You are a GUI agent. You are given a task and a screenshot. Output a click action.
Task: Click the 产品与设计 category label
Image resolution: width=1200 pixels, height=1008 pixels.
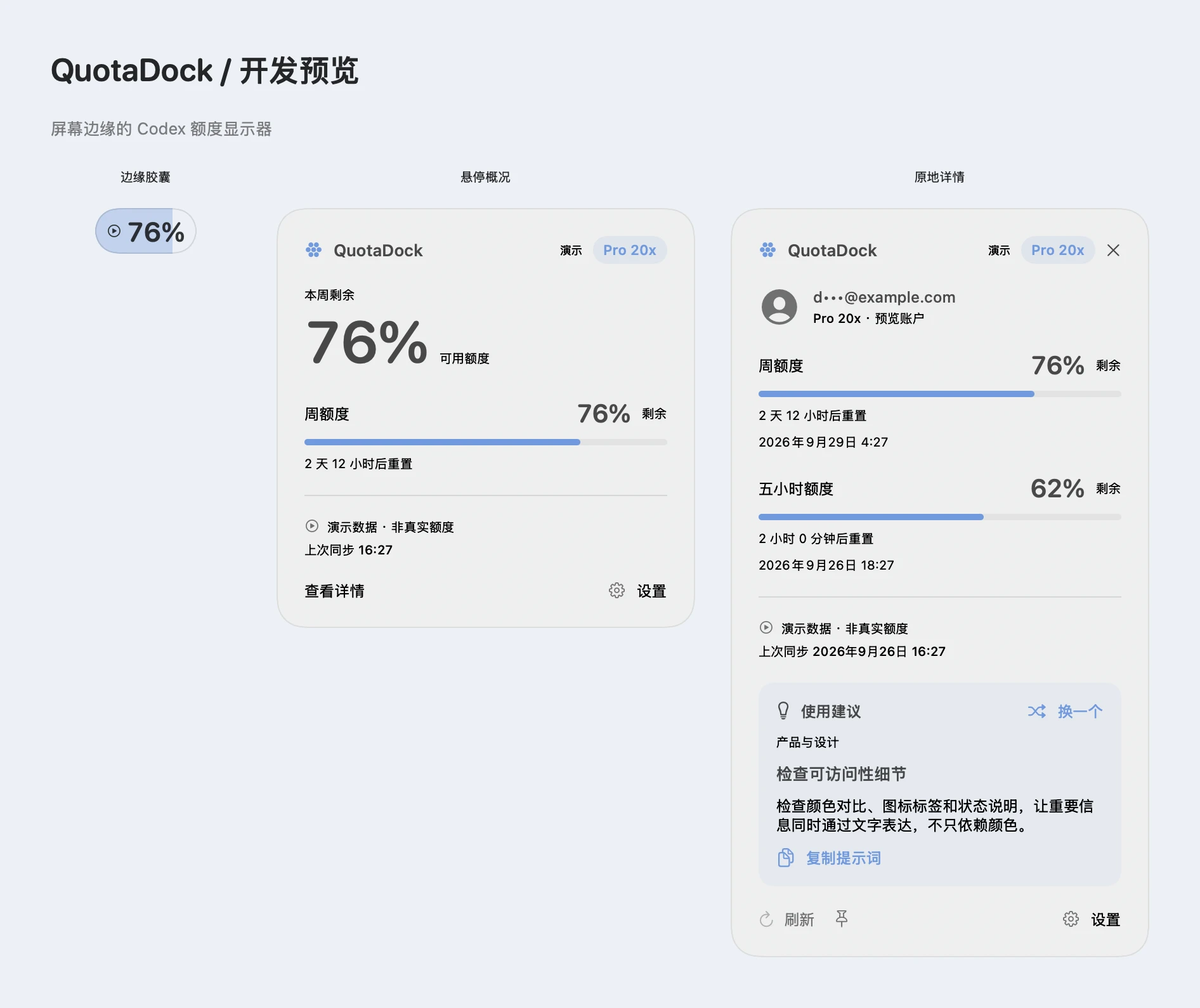pos(807,742)
